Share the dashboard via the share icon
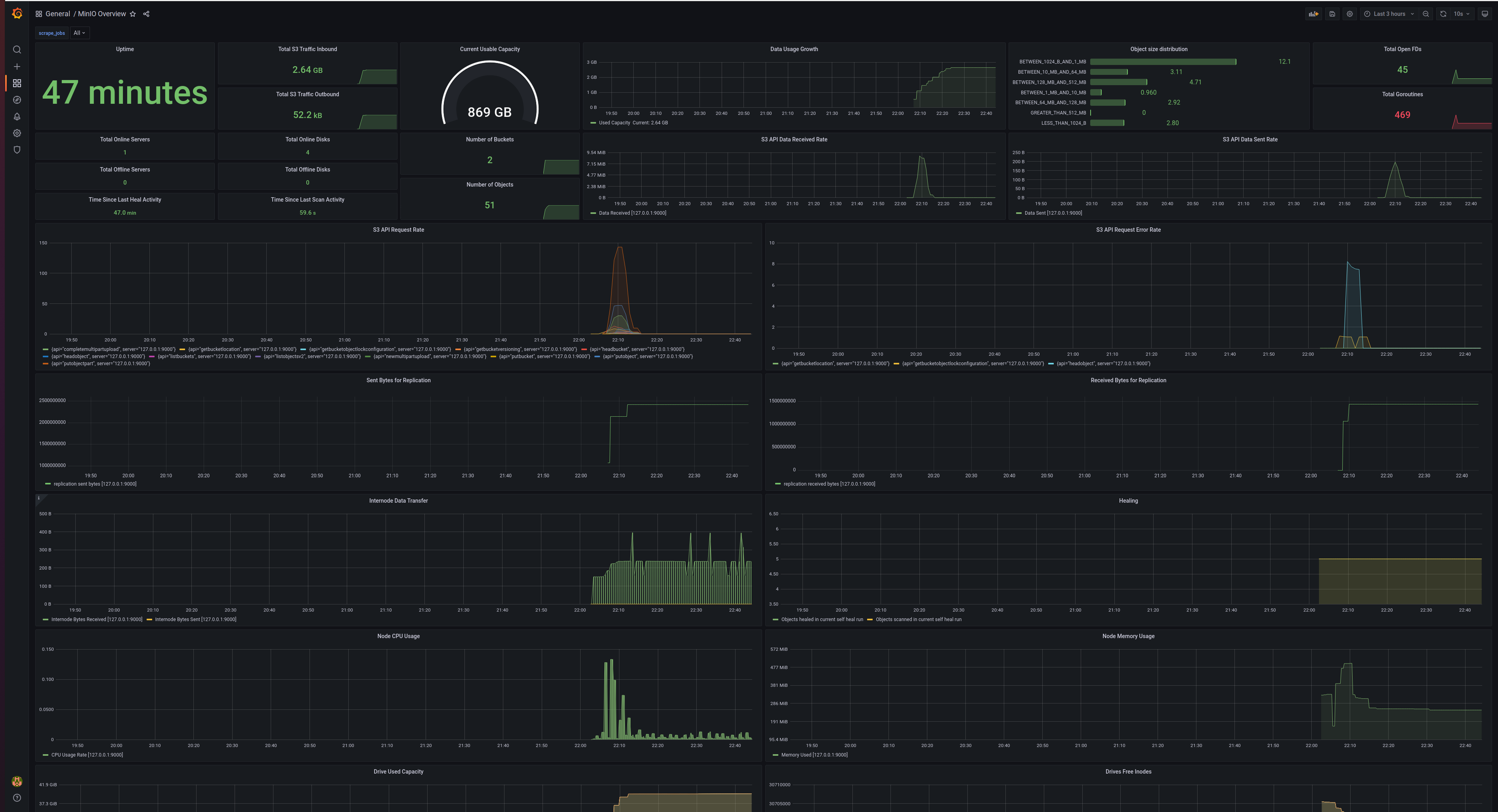This screenshot has height=812, width=1498. click(x=146, y=13)
